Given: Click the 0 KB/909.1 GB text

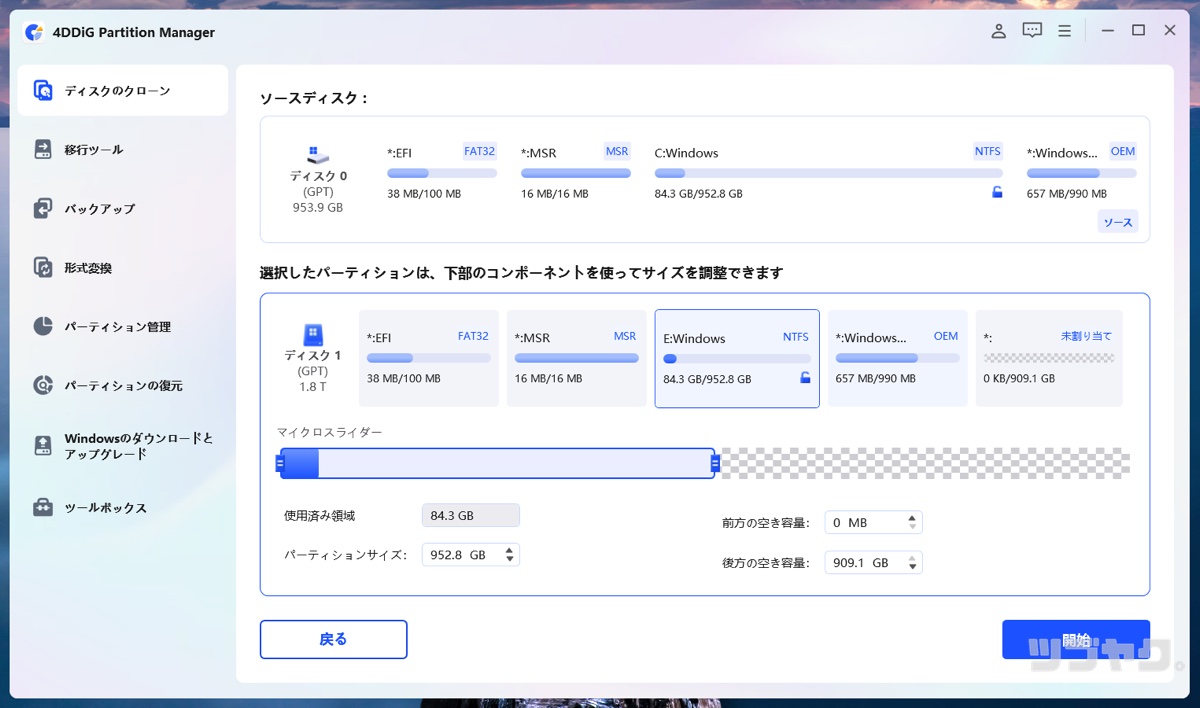Looking at the screenshot, I should point(1019,378).
